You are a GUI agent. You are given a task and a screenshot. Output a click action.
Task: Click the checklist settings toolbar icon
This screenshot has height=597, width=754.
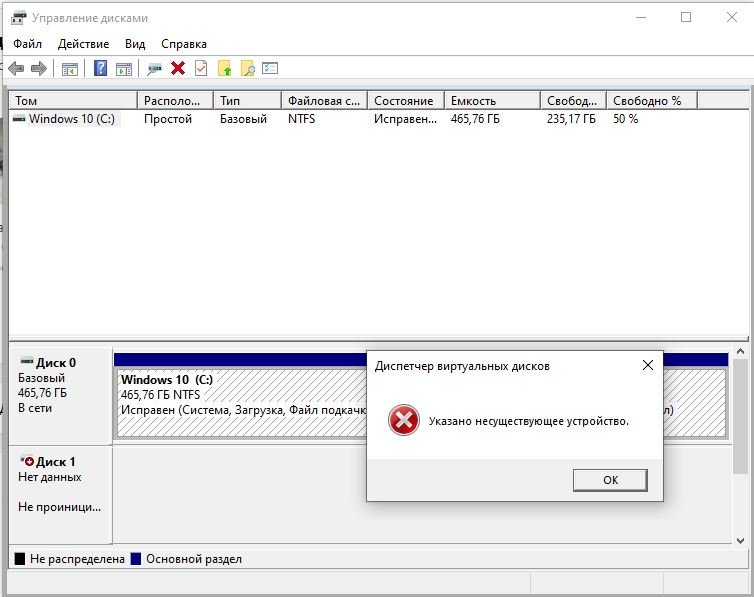pos(270,68)
